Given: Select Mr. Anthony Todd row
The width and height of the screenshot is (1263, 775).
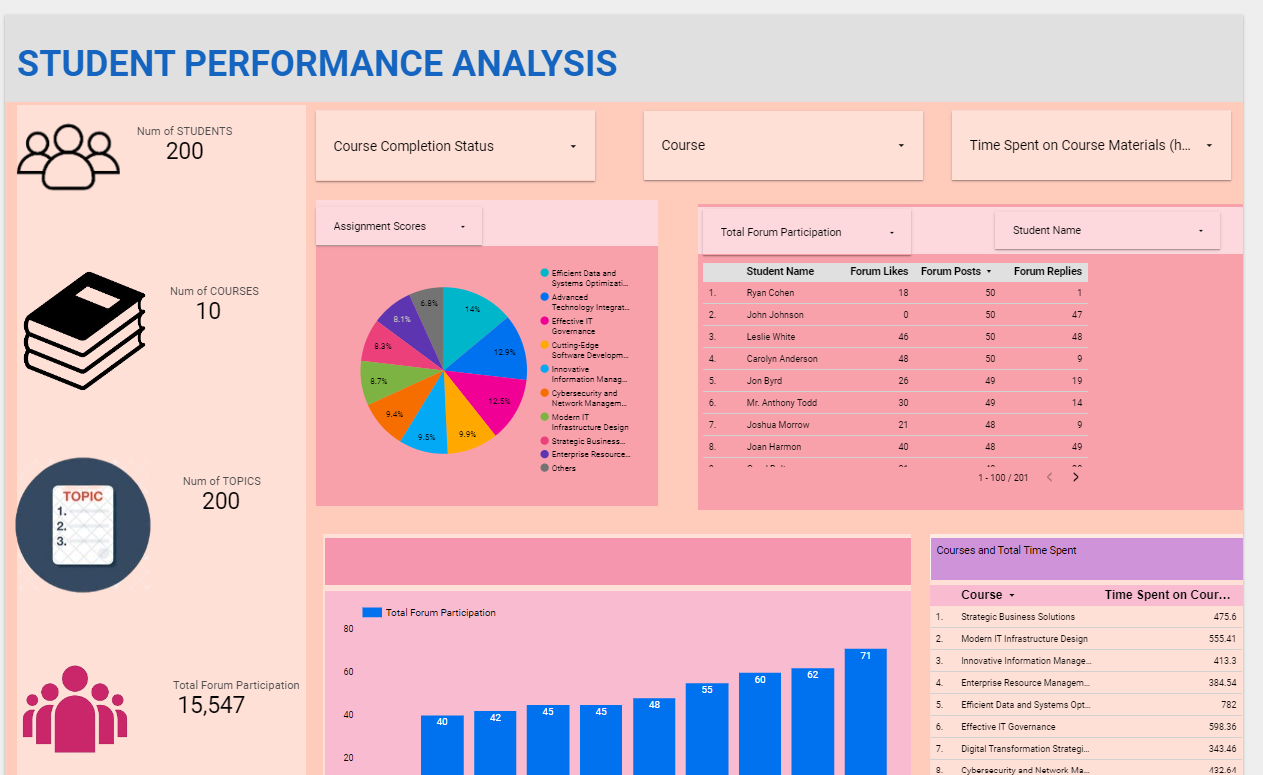Looking at the screenshot, I should click(x=895, y=403).
